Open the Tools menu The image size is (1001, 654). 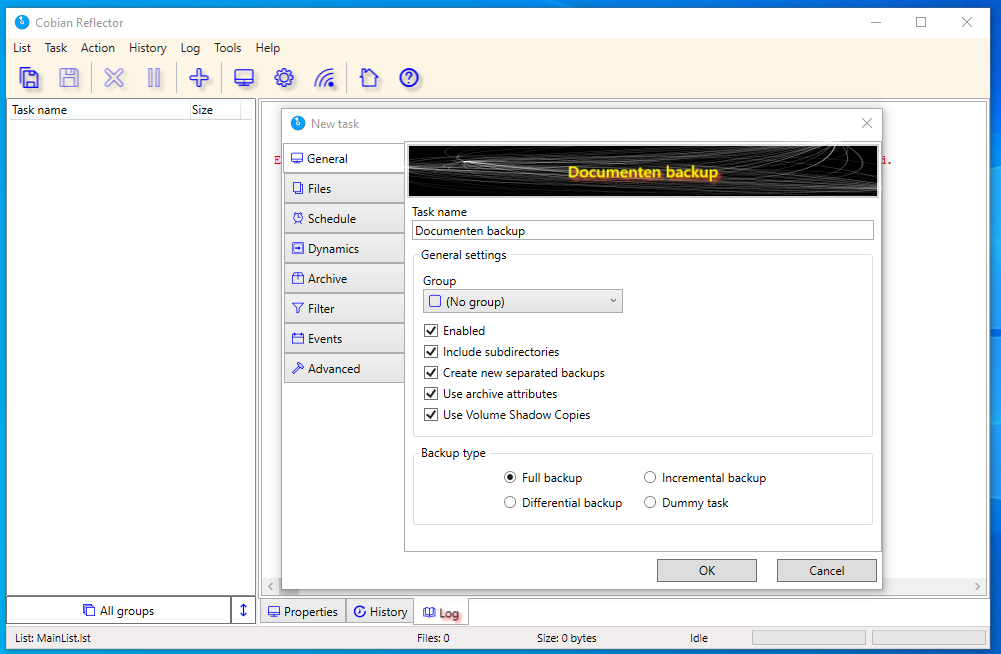click(227, 48)
